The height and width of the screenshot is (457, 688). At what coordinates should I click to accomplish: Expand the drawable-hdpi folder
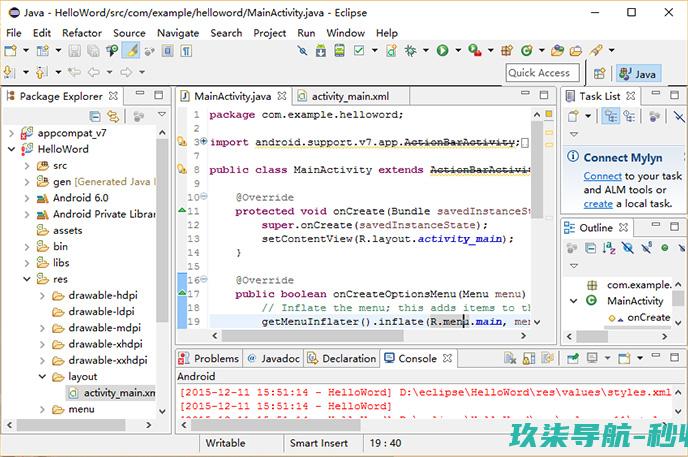point(43,296)
